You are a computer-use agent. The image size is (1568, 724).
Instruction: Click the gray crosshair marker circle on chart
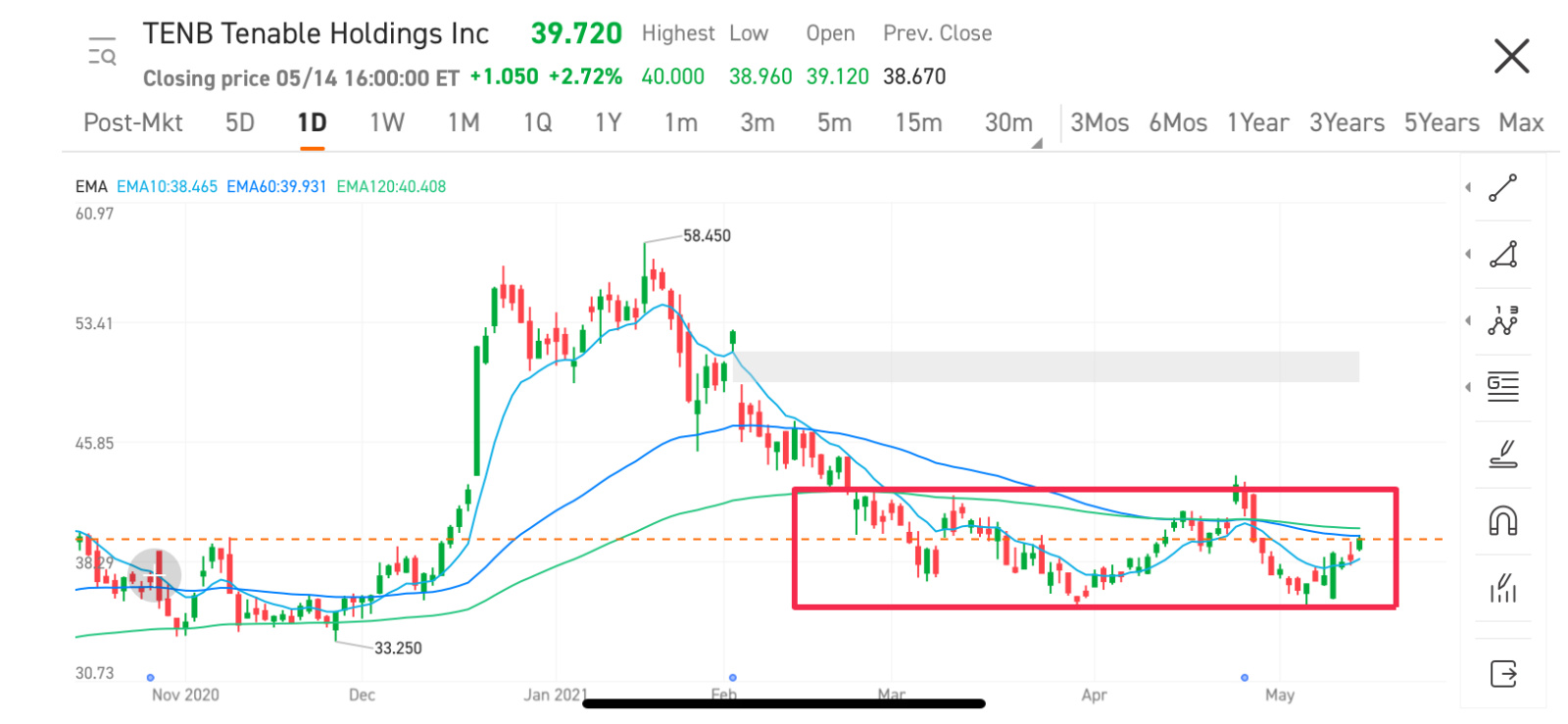(x=155, y=575)
